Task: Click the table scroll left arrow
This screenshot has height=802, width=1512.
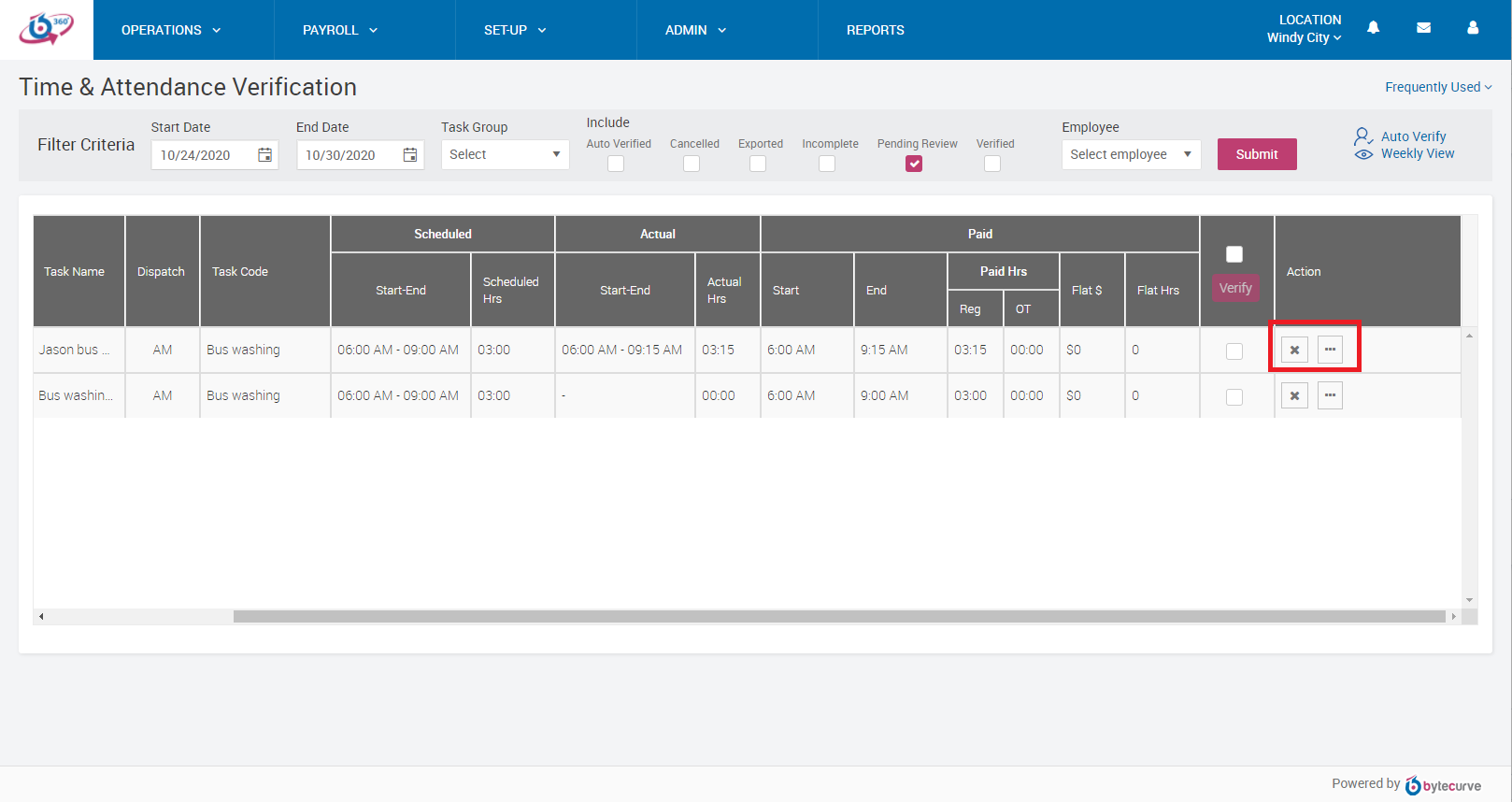Action: click(x=41, y=617)
